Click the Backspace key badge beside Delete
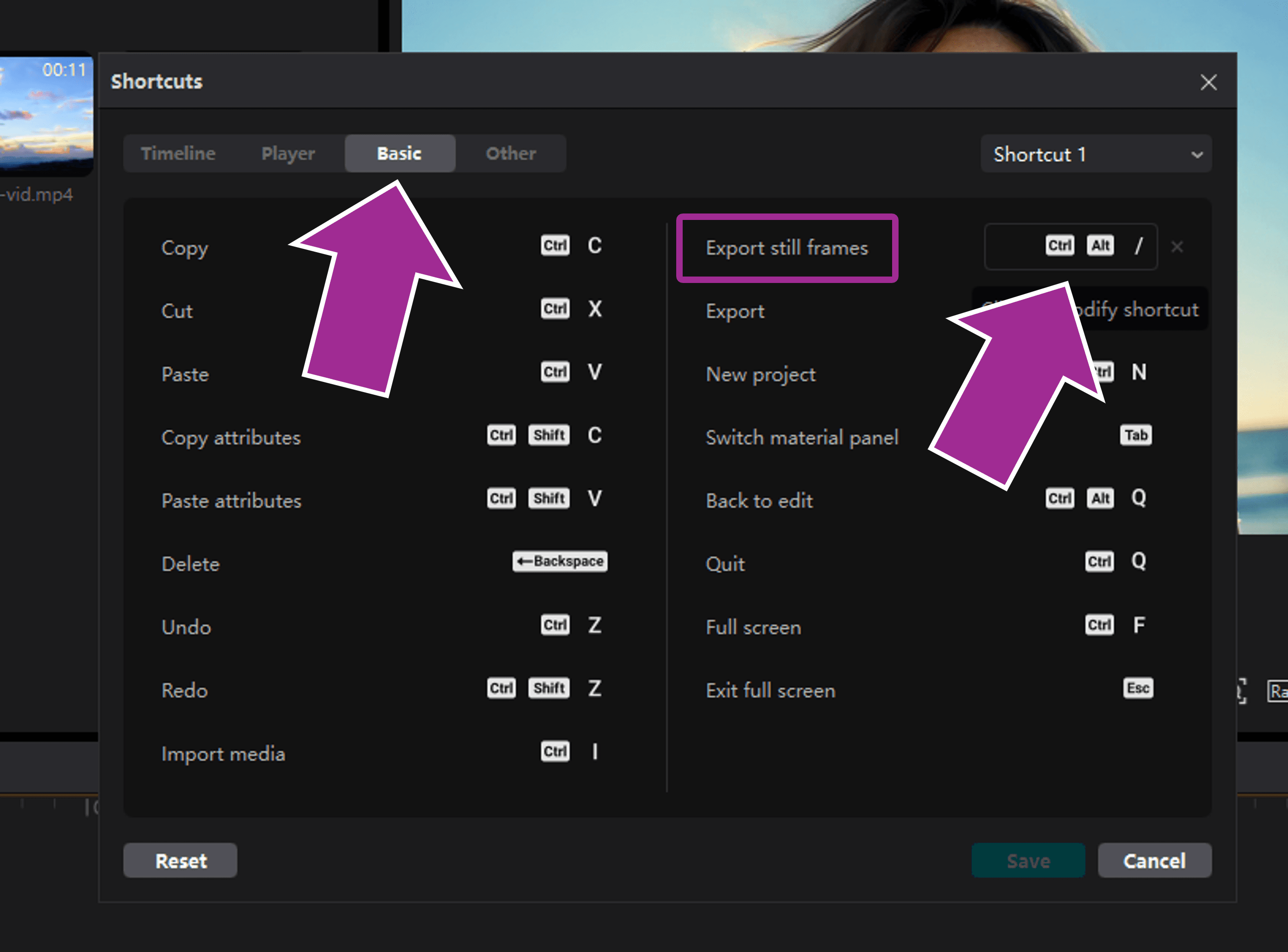This screenshot has height=952, width=1288. click(x=559, y=561)
